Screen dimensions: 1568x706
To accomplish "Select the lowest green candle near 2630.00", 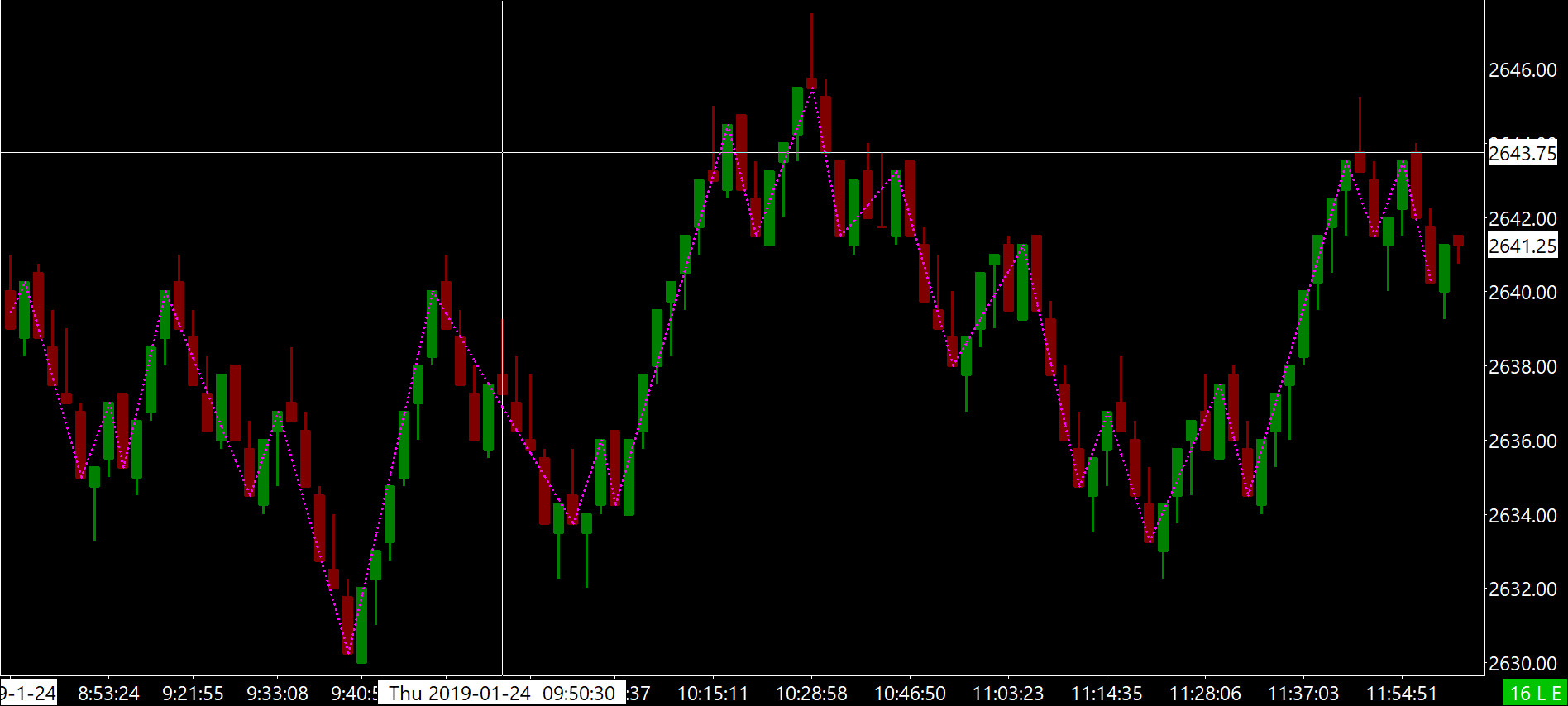I will click(361, 625).
